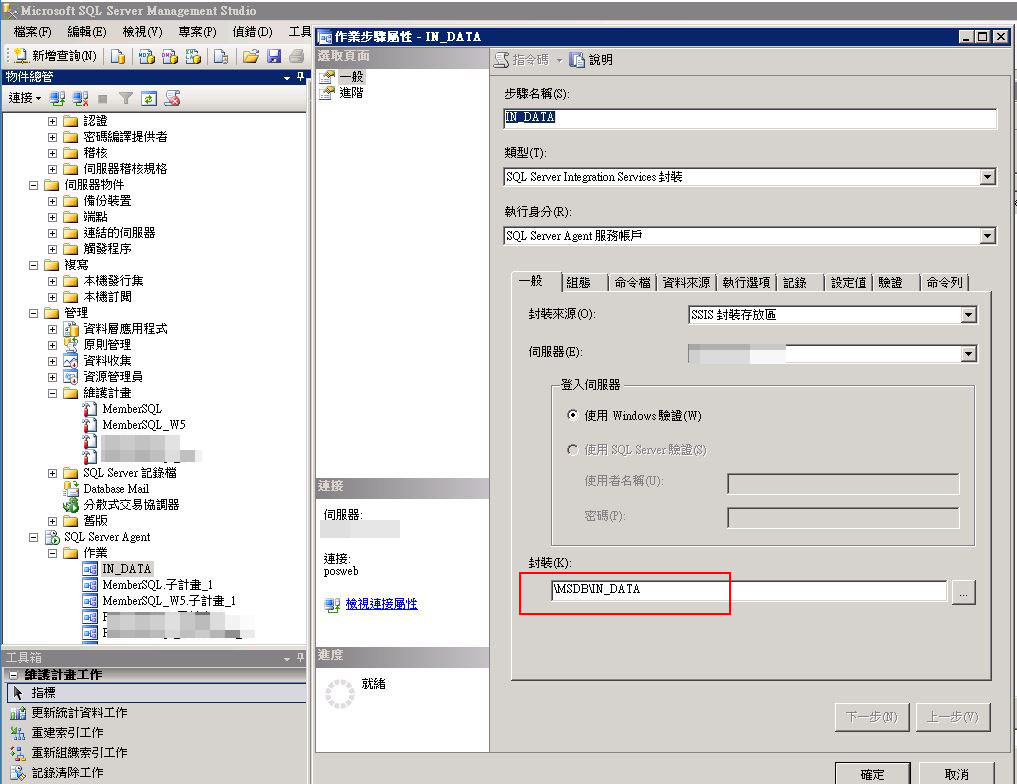Select the 分散式交易協調器 icon
The image size is (1017, 784).
71,505
